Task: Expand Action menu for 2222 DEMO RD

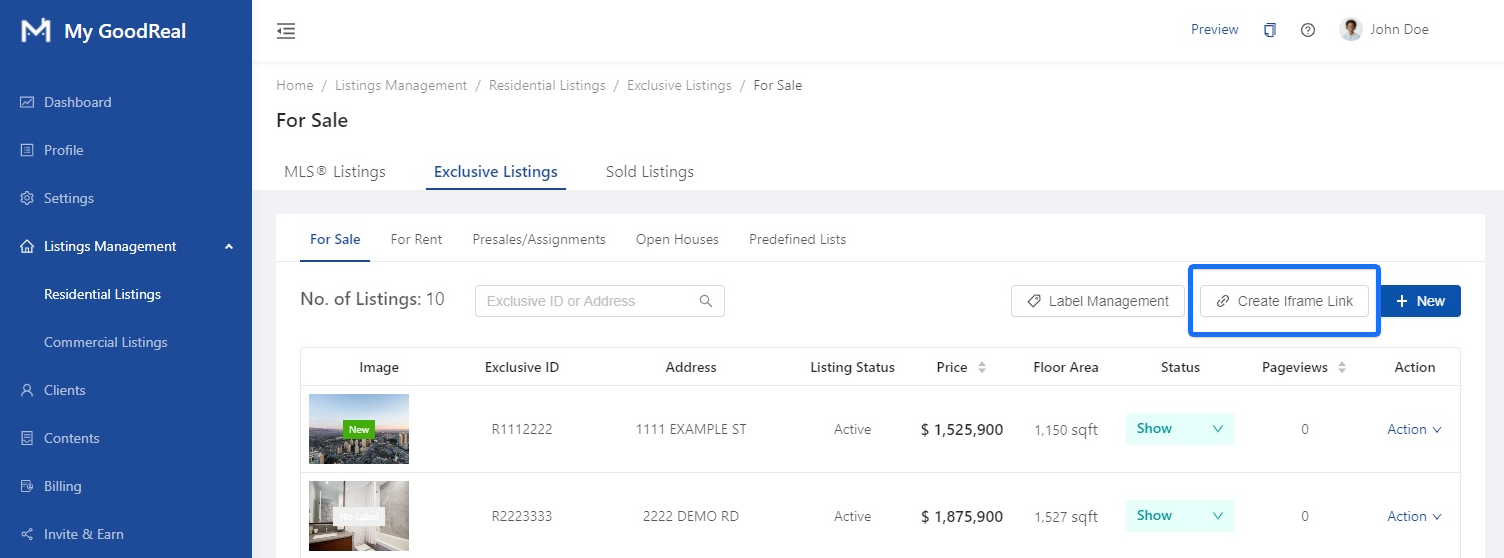Action: tap(1414, 516)
